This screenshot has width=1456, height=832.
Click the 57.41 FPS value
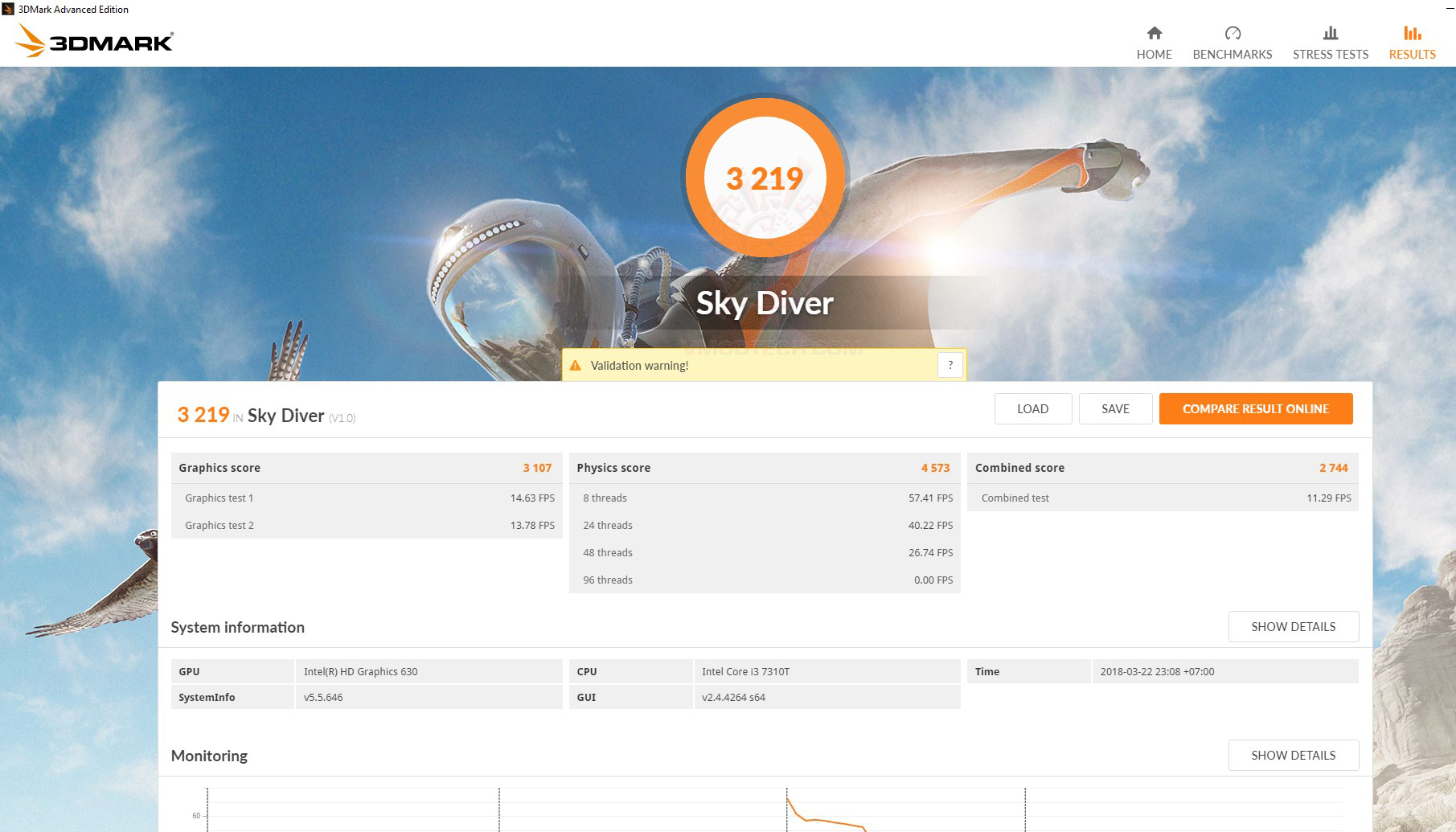931,498
